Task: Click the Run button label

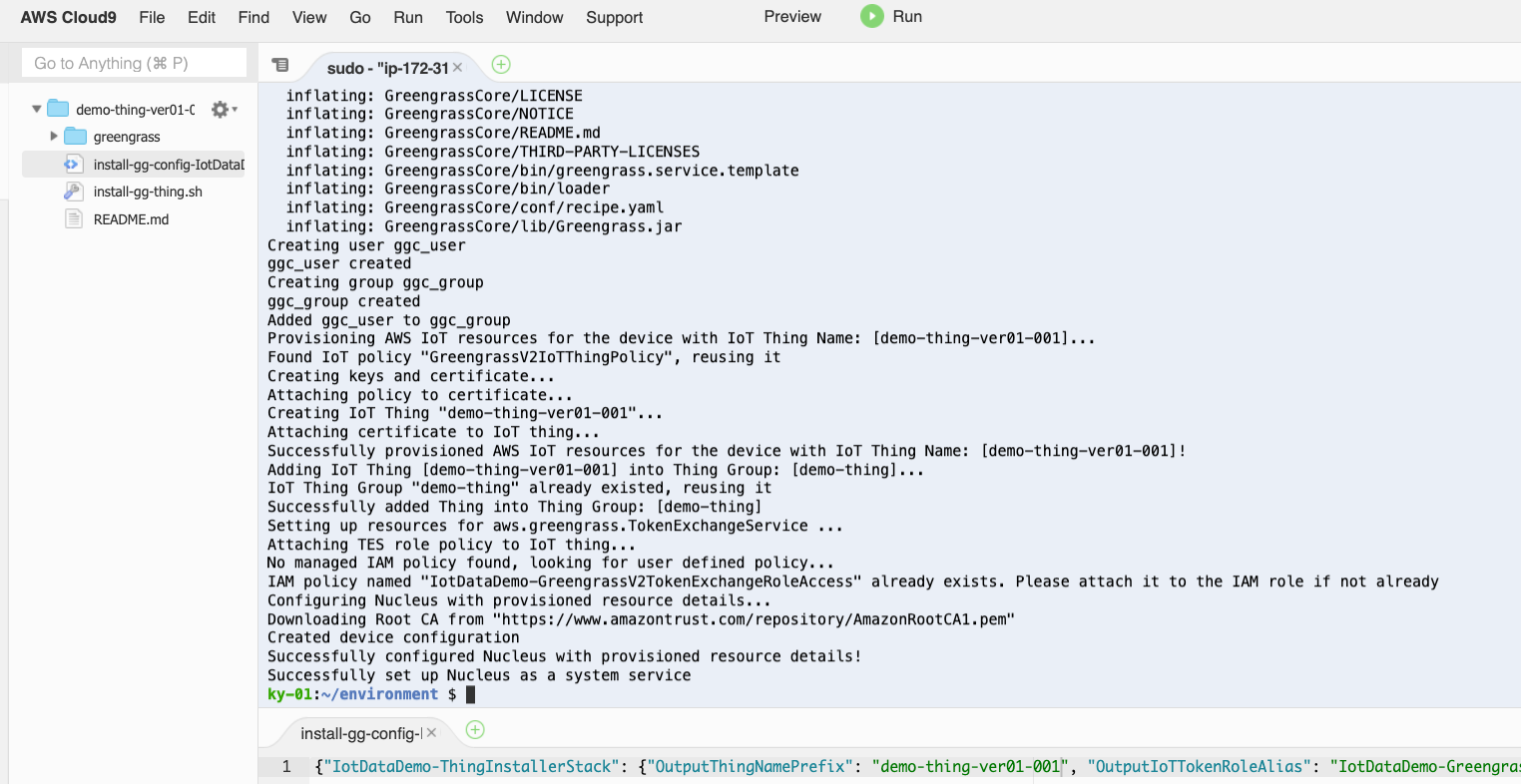Action: [x=907, y=16]
